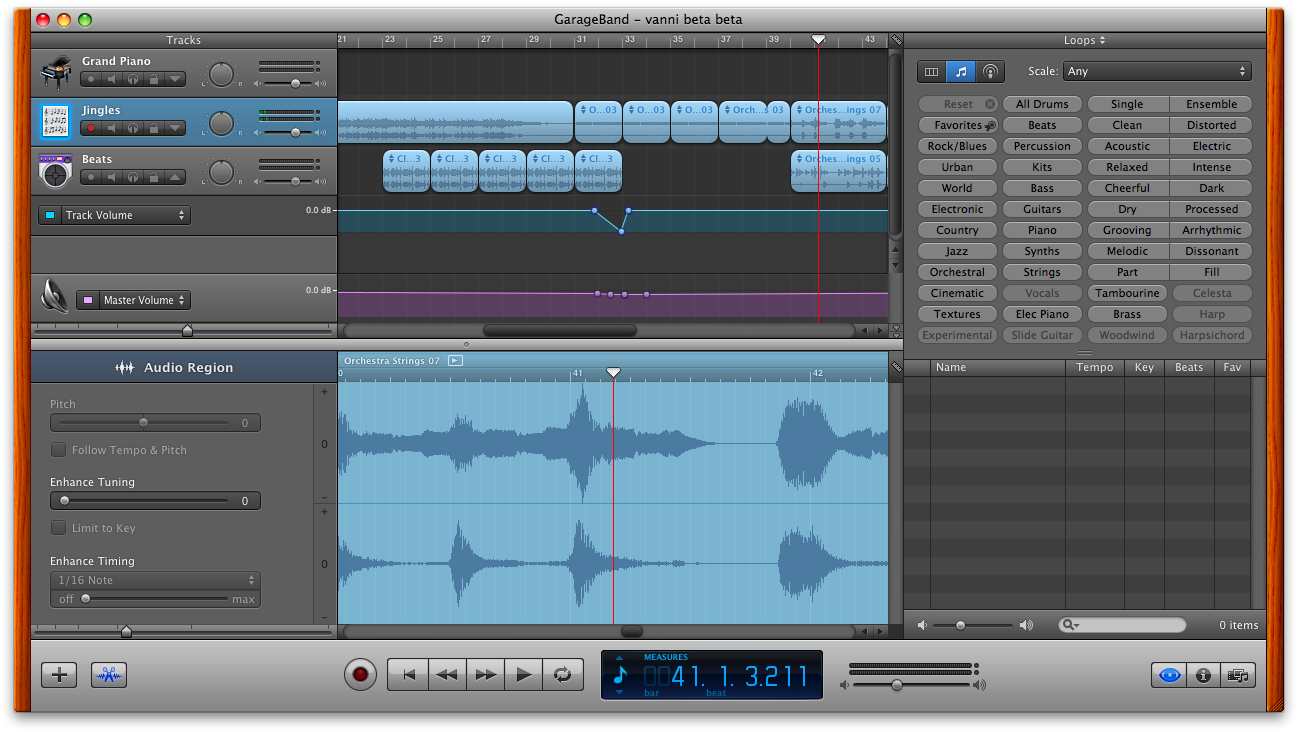
Task: Add a new track with plus button
Action: (59, 675)
